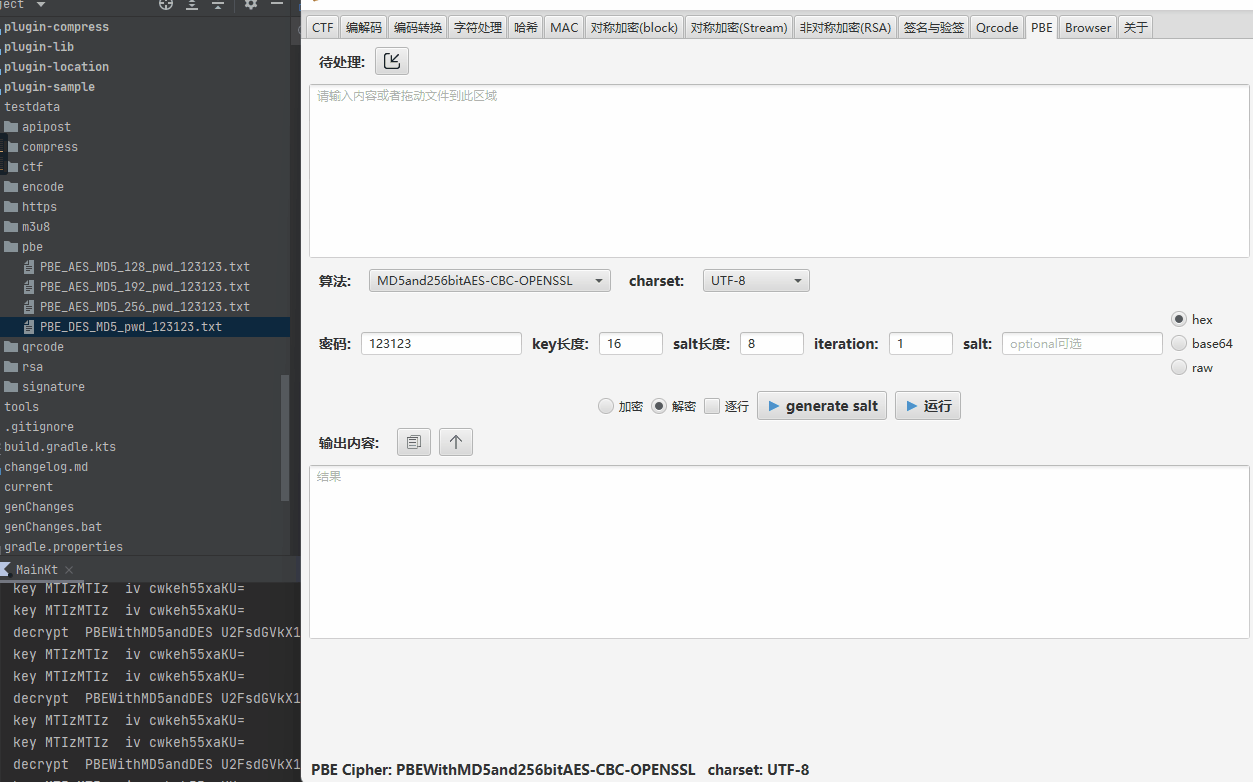
Task: Click the qrcode folder icon
Action: 12,347
